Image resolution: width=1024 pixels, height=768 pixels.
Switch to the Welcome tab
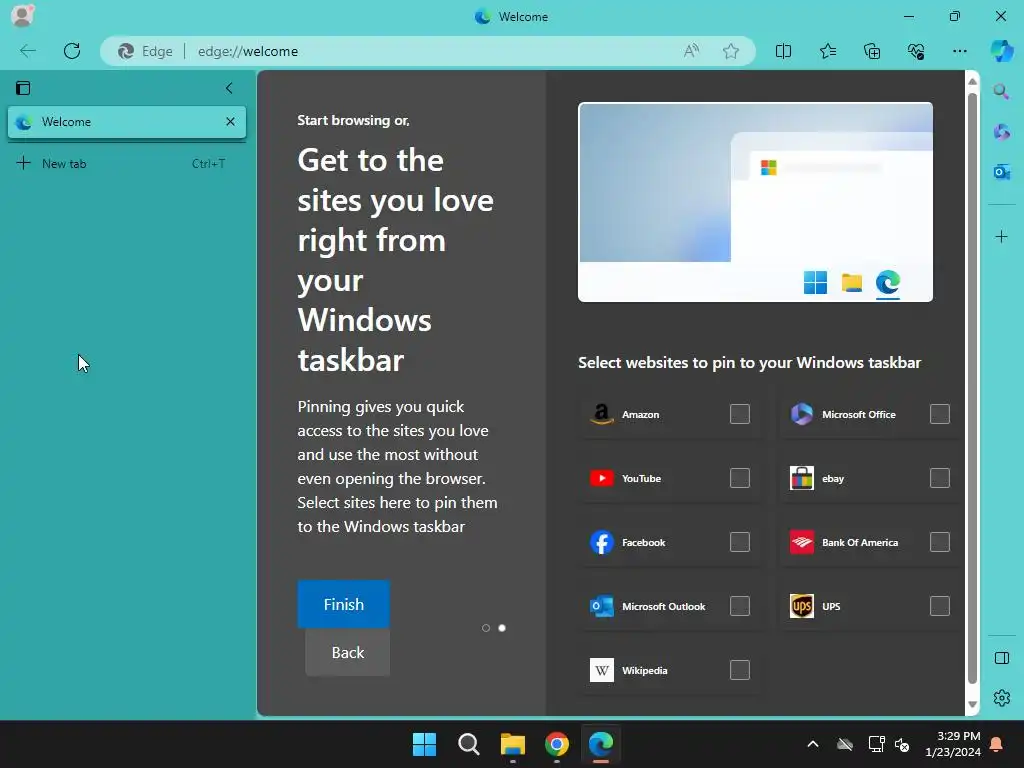tap(127, 122)
